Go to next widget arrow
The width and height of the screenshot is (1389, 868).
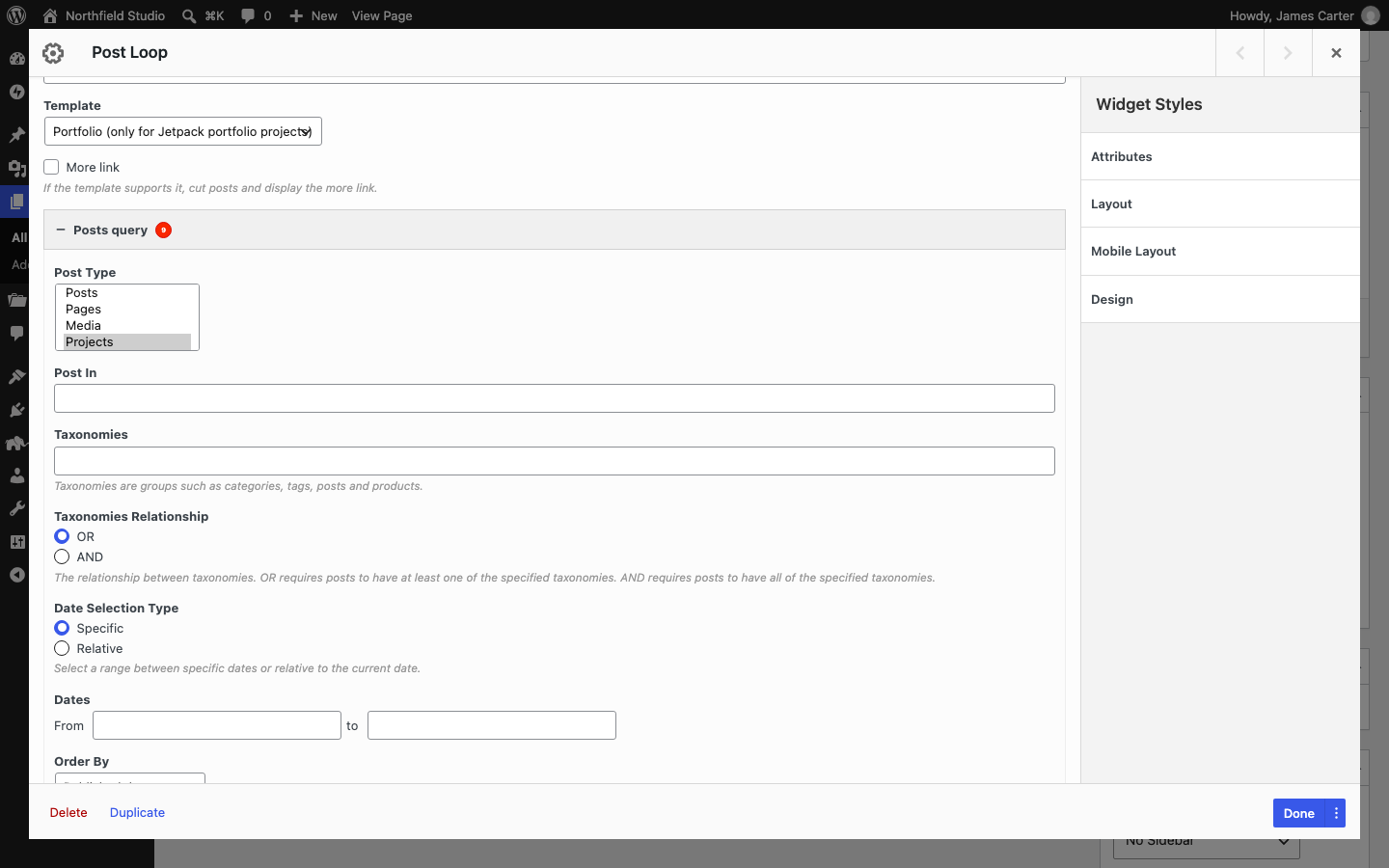[x=1288, y=53]
